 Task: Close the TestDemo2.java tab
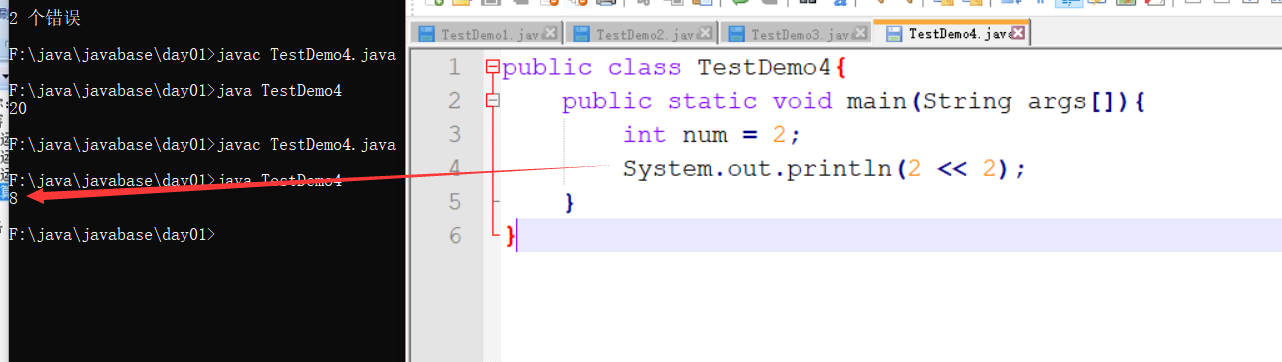pos(705,34)
